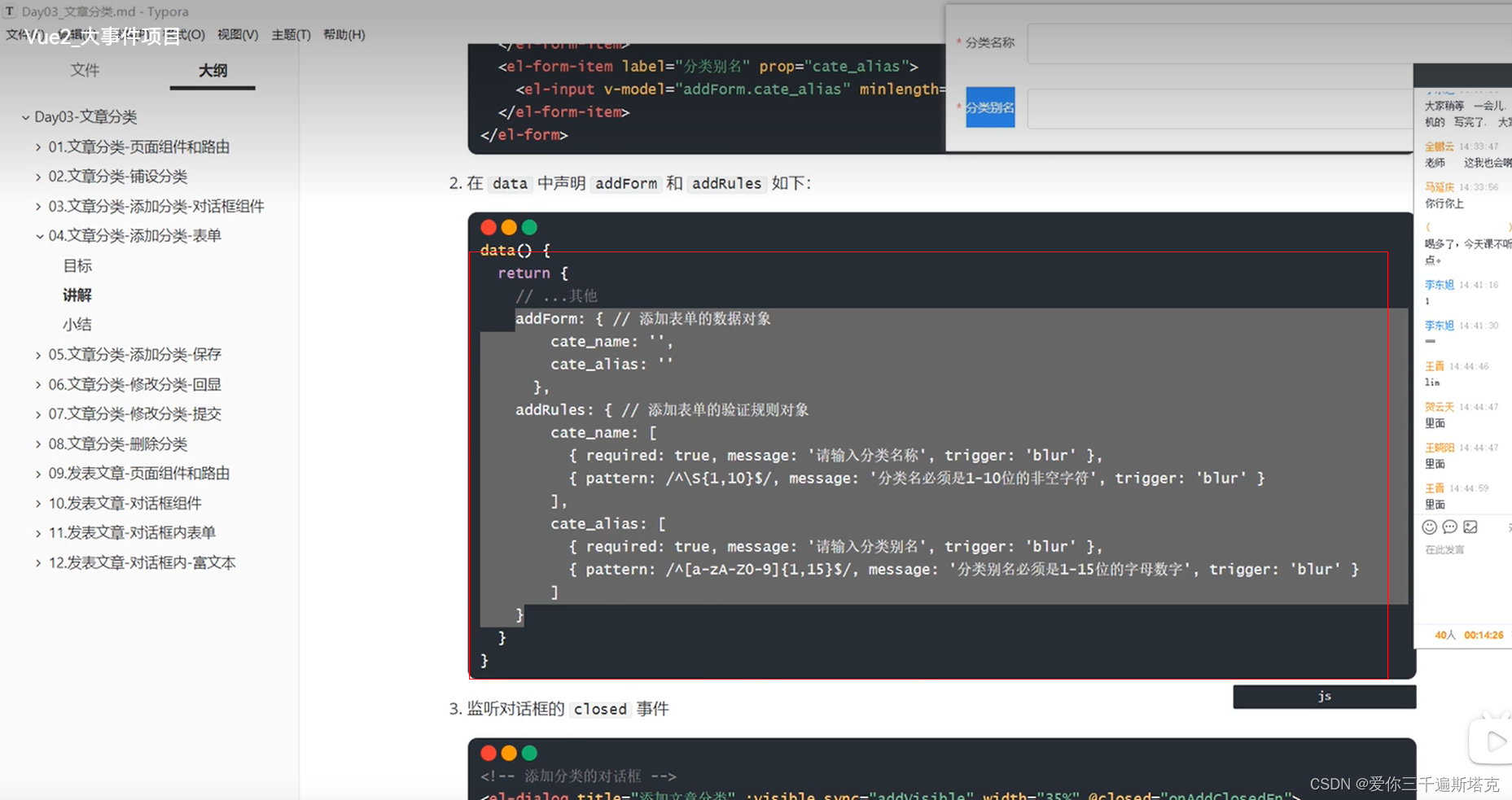This screenshot has height=800, width=1512.
Task: Click the pattern line with 分类别名必须是1-15位的字母数字
Action: 964,570
